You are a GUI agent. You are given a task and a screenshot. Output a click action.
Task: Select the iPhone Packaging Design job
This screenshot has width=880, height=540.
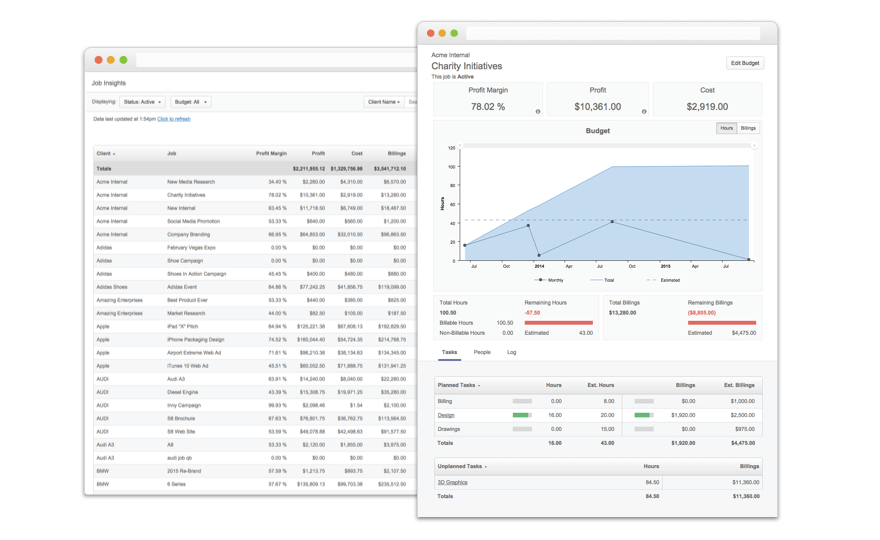(255, 340)
